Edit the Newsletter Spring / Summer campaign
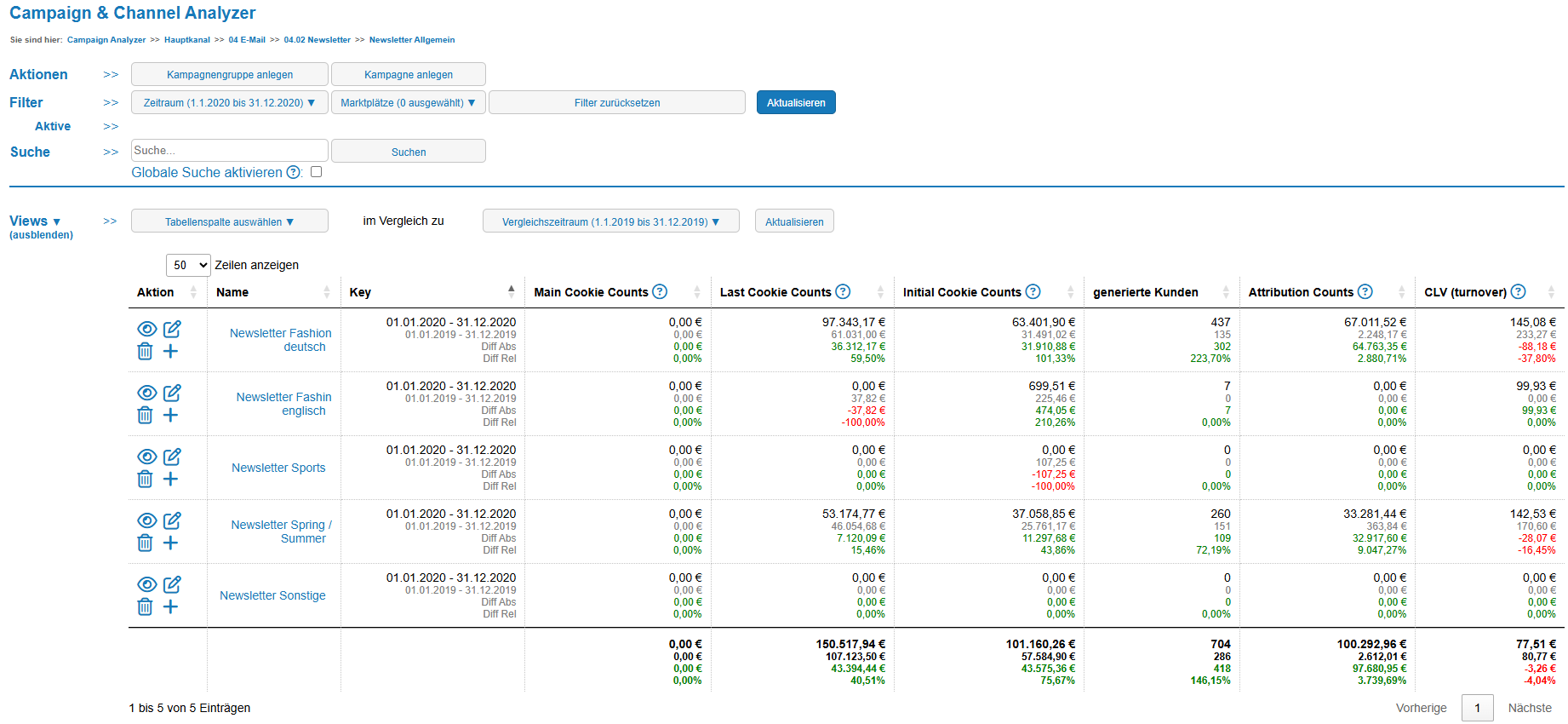The image size is (1568, 724). (172, 520)
